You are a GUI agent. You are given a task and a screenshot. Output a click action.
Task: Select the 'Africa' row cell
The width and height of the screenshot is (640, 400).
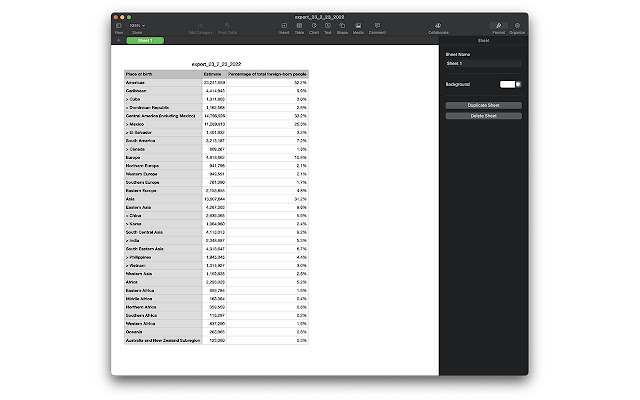point(163,282)
